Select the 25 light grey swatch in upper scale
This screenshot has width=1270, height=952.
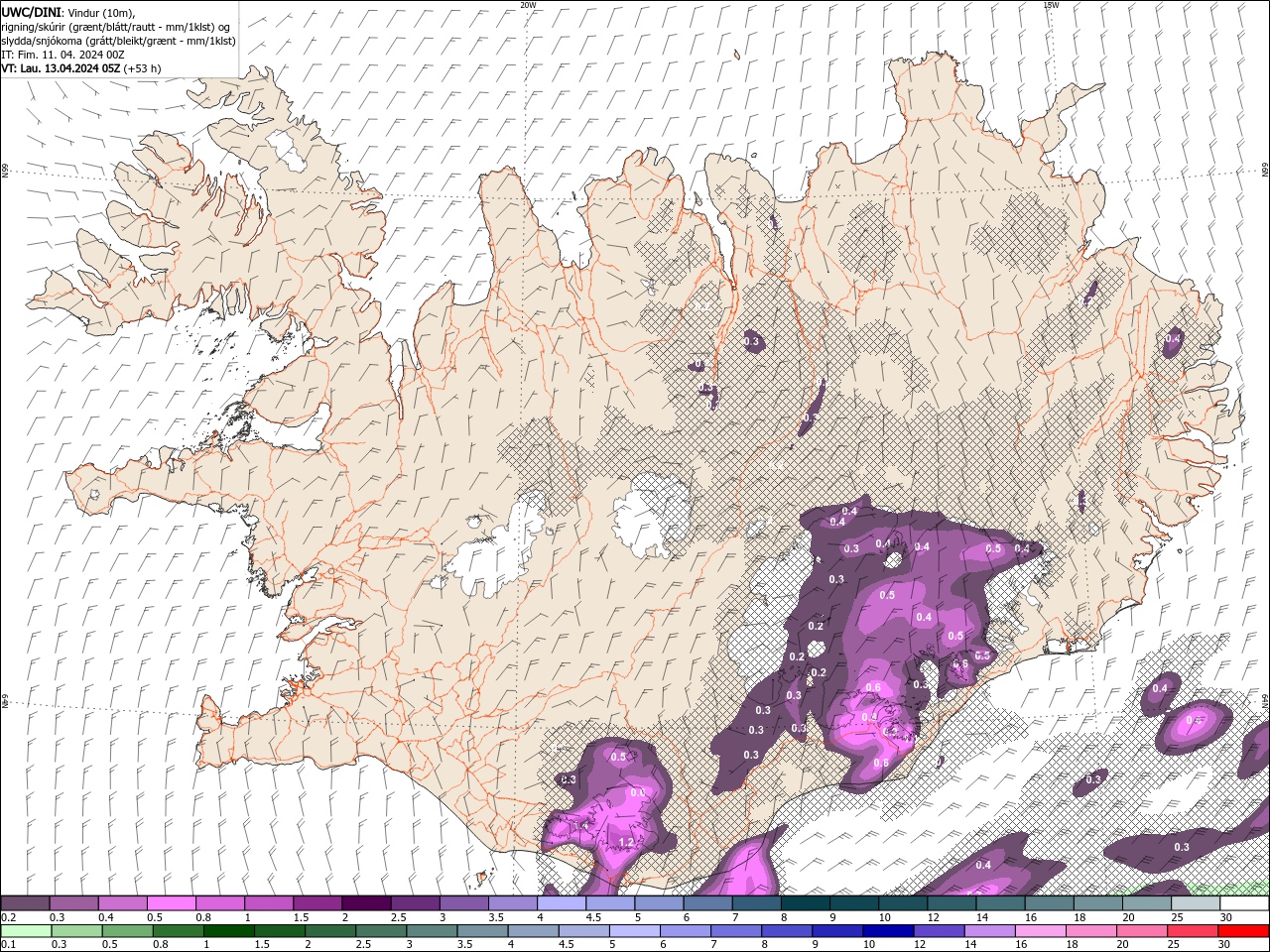(x=1195, y=903)
